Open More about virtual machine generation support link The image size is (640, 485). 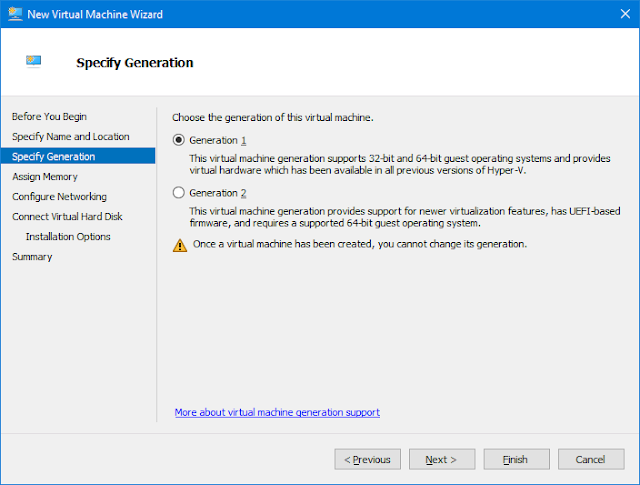coord(277,412)
